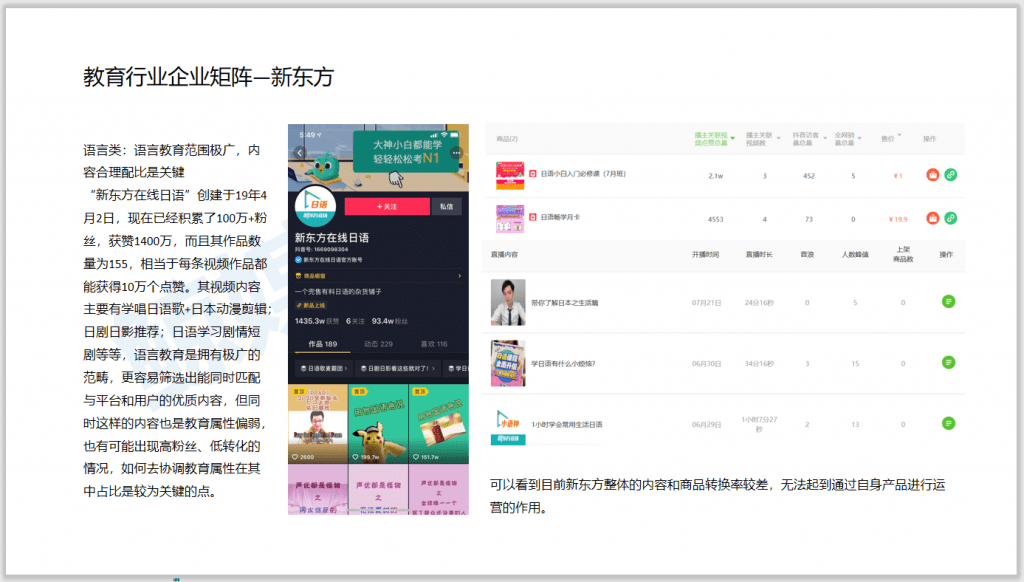Open live title 1小时学会常用生活日语

point(567,425)
